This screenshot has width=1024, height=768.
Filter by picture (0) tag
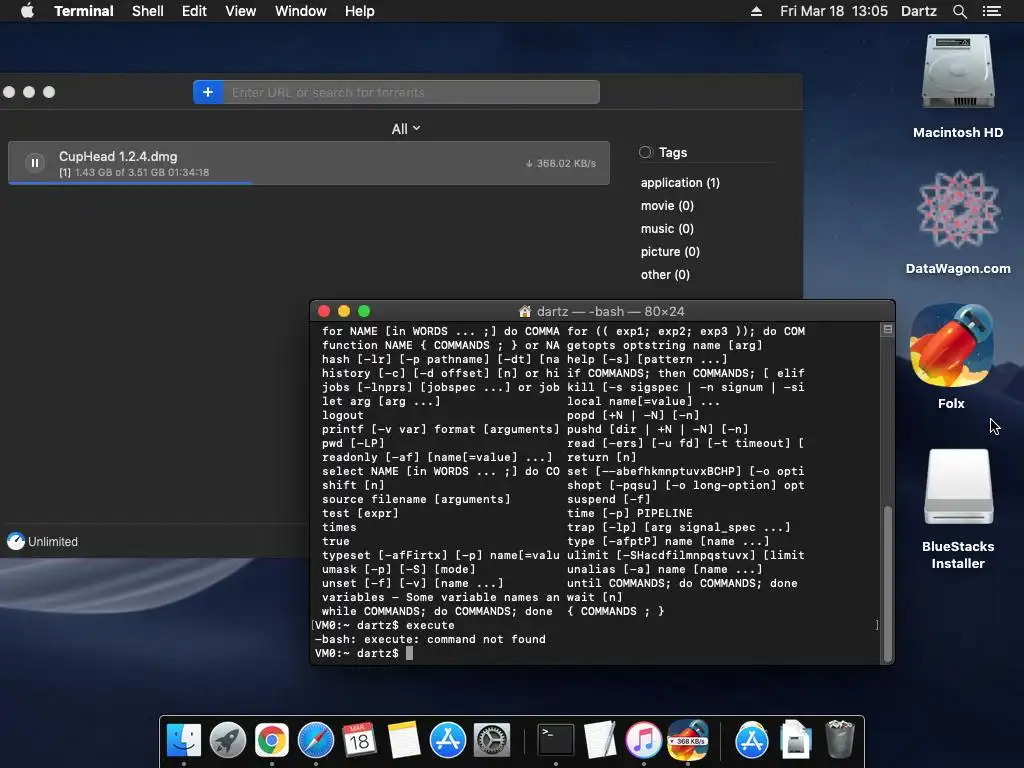point(670,251)
